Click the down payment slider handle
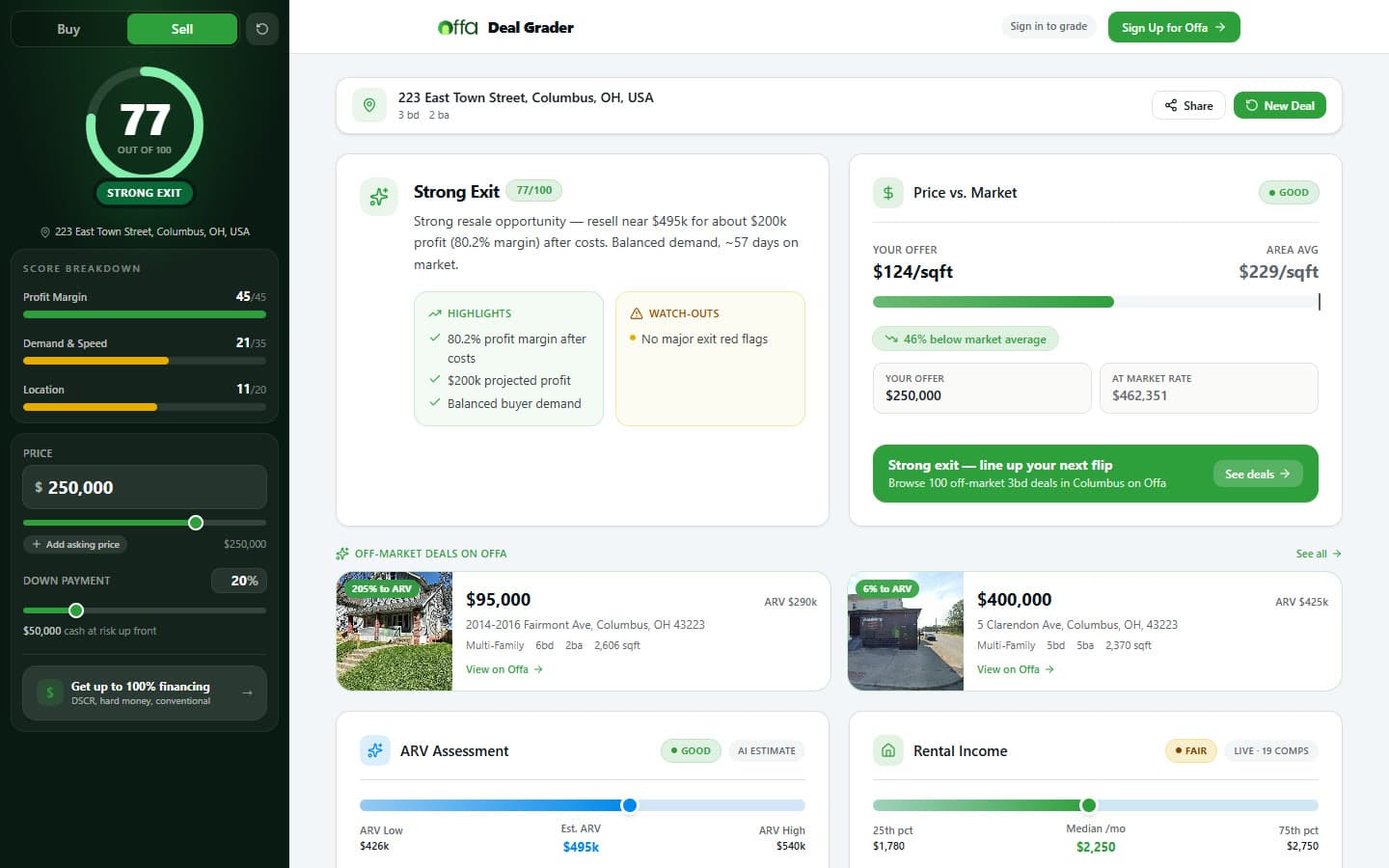Screen dimensions: 1389x868 [x=76, y=610]
